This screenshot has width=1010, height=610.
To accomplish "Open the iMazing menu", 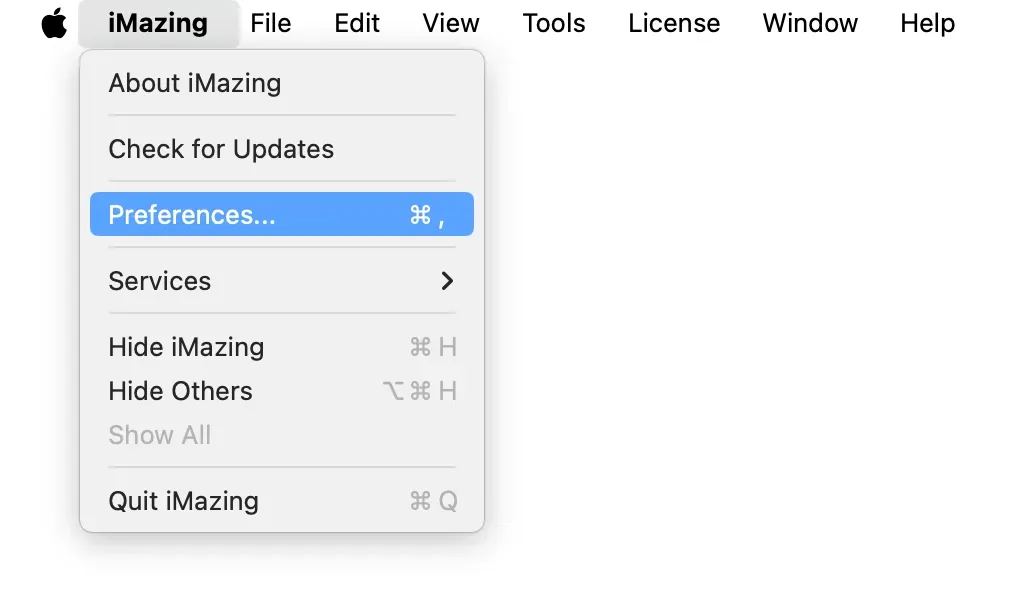I will click(x=157, y=23).
